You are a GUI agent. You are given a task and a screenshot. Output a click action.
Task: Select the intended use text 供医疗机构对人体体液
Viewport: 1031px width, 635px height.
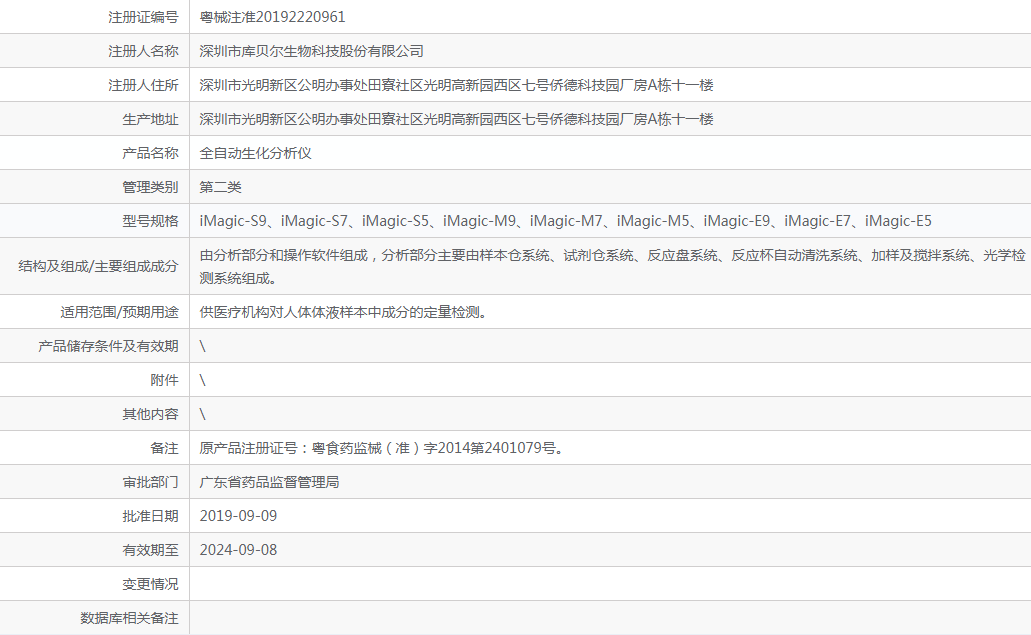pos(343,312)
